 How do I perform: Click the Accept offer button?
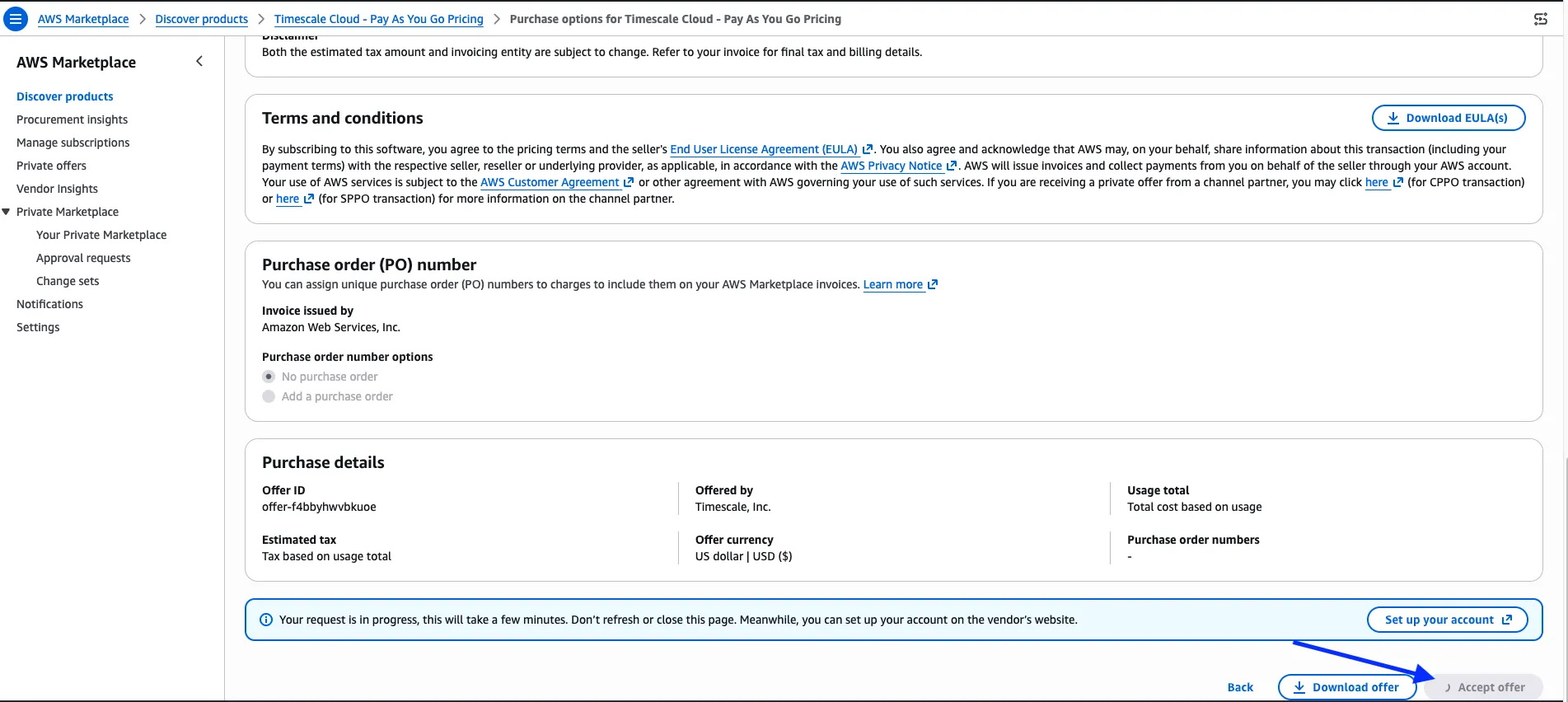point(1483,687)
